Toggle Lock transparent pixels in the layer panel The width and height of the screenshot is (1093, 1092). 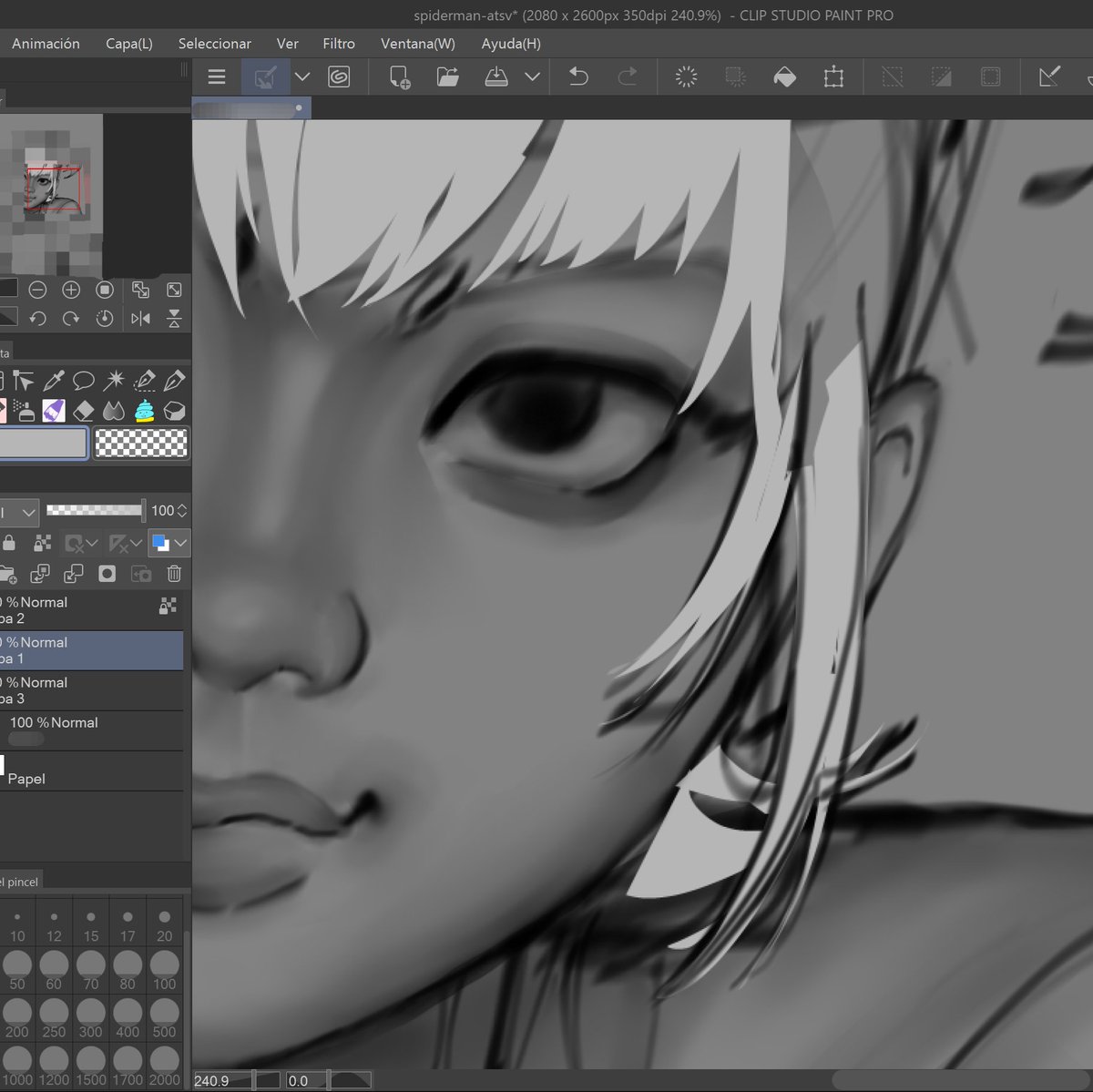click(42, 544)
